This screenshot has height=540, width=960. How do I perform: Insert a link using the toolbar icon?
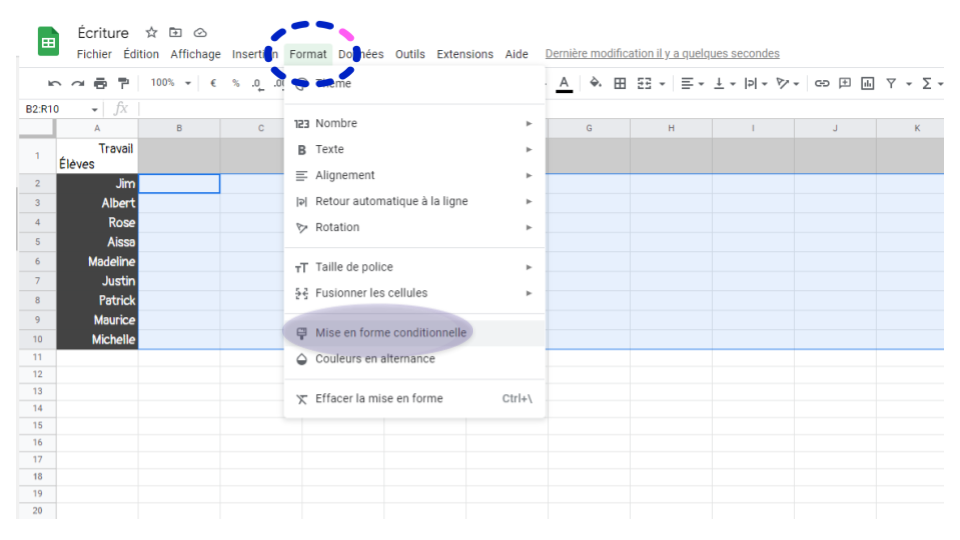[822, 83]
